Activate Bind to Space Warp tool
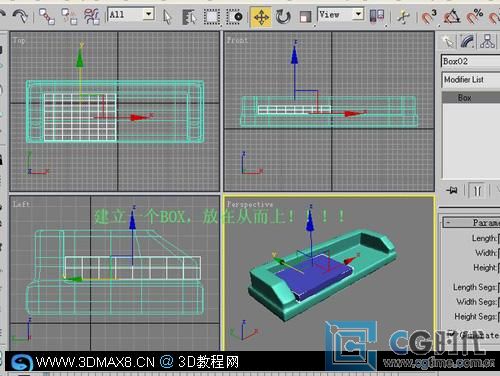Image resolution: width=500 pixels, height=376 pixels. [92, 16]
